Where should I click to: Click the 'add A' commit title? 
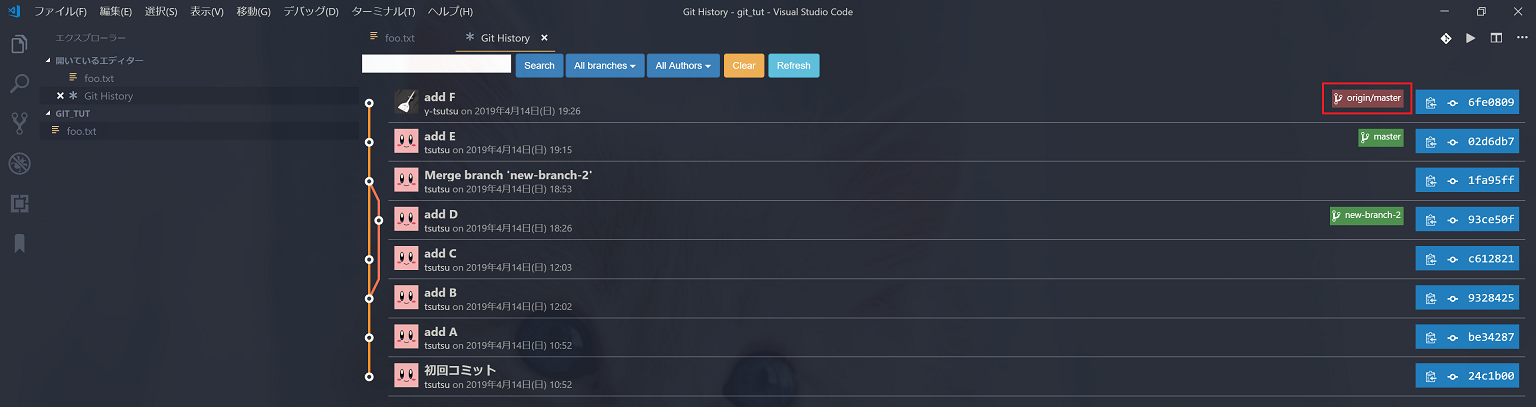click(x=441, y=331)
